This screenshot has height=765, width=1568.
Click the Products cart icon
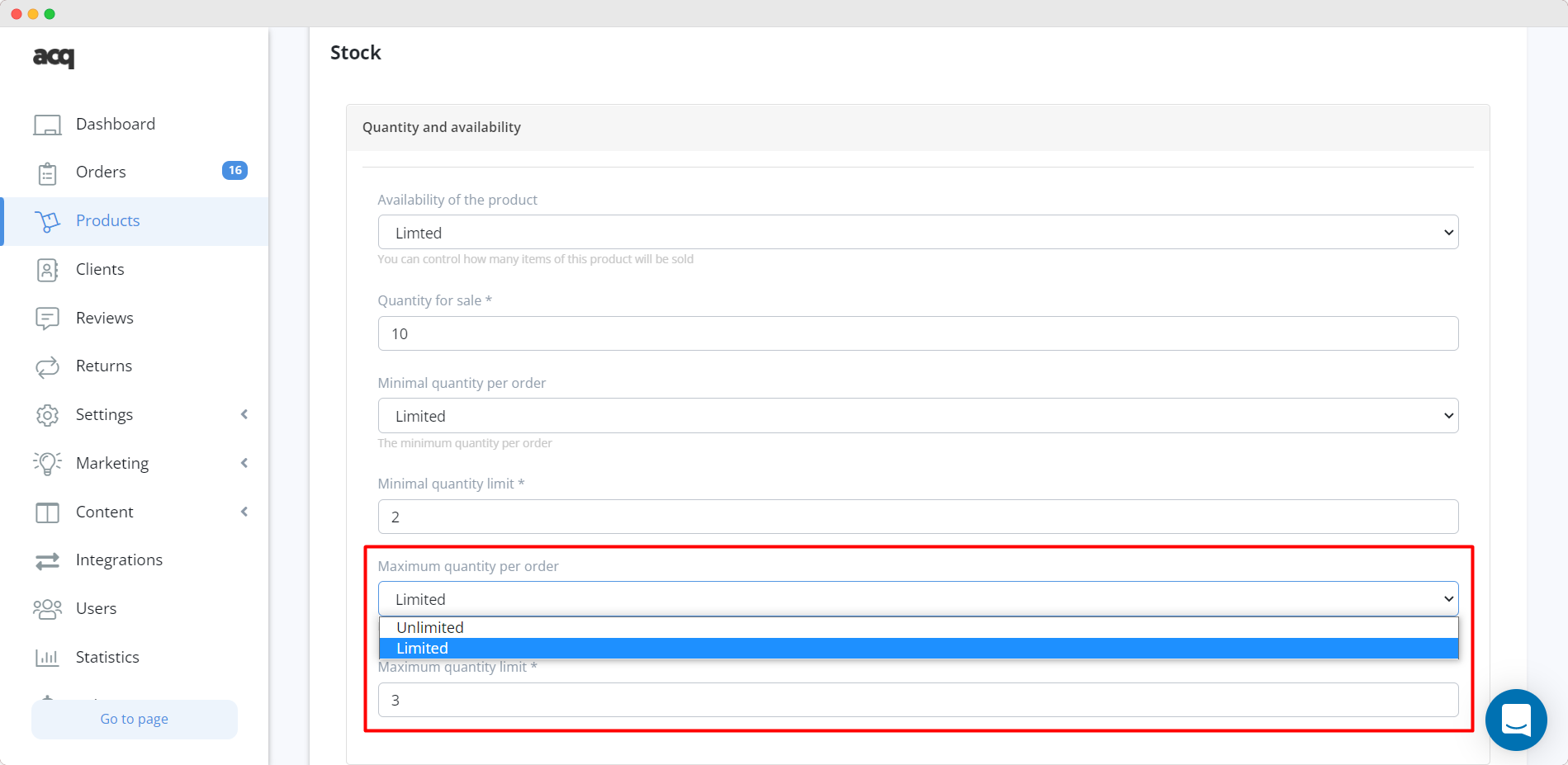47,221
